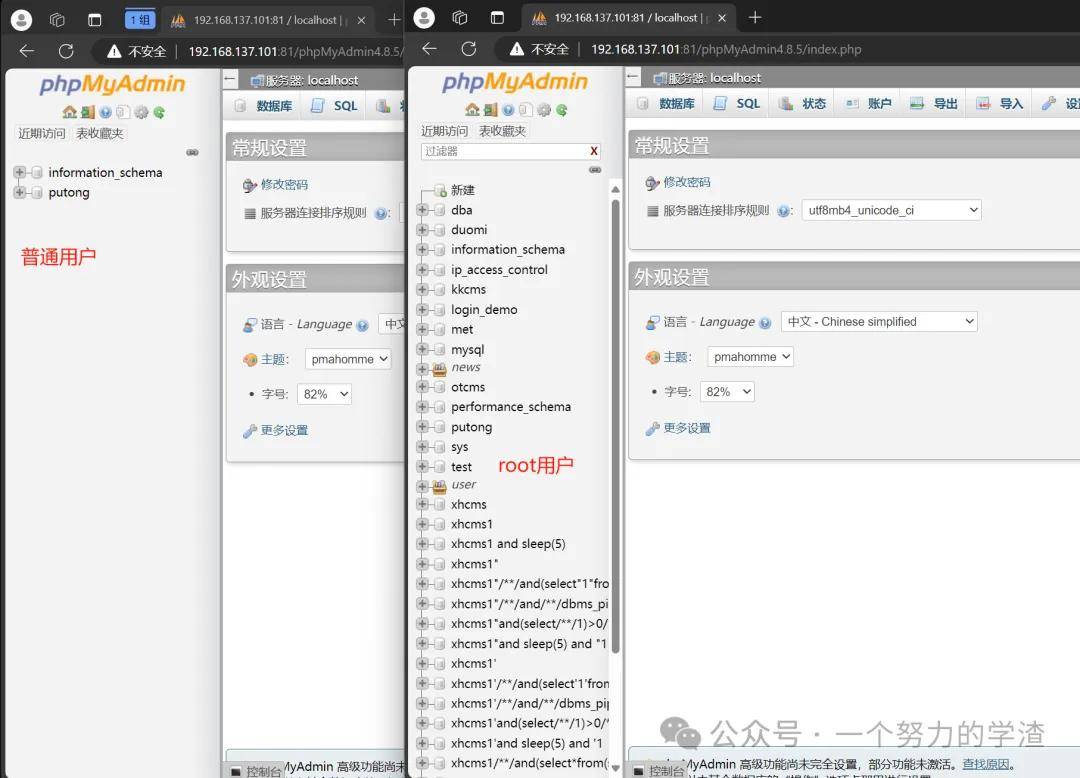Open the 状态 tab

tap(802, 103)
